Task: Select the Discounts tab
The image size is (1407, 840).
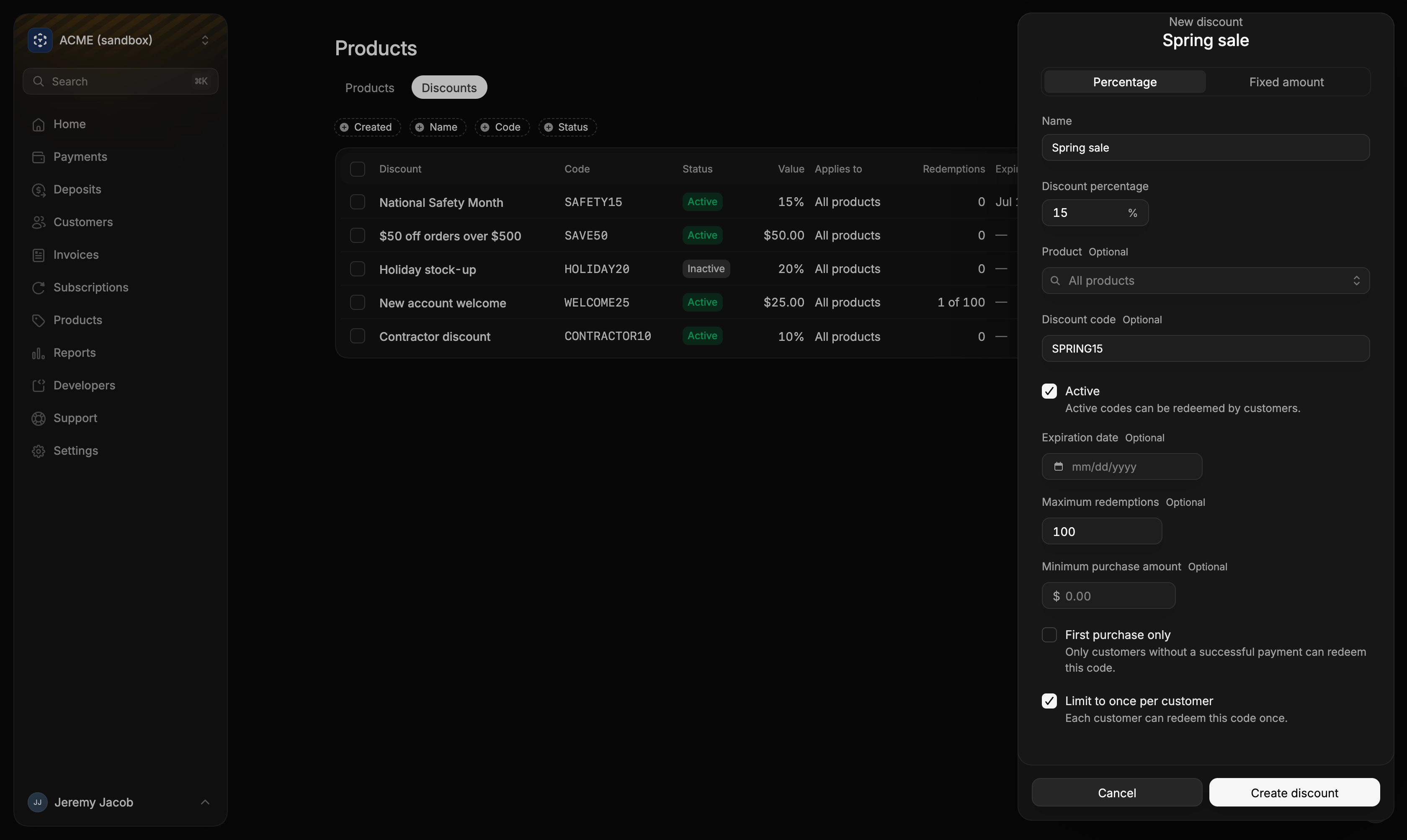Action: [449, 88]
